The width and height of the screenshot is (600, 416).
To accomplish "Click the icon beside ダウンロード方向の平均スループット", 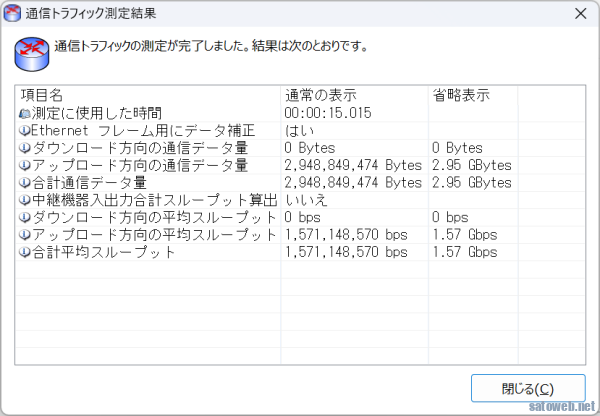I will pyautogui.click(x=25, y=217).
